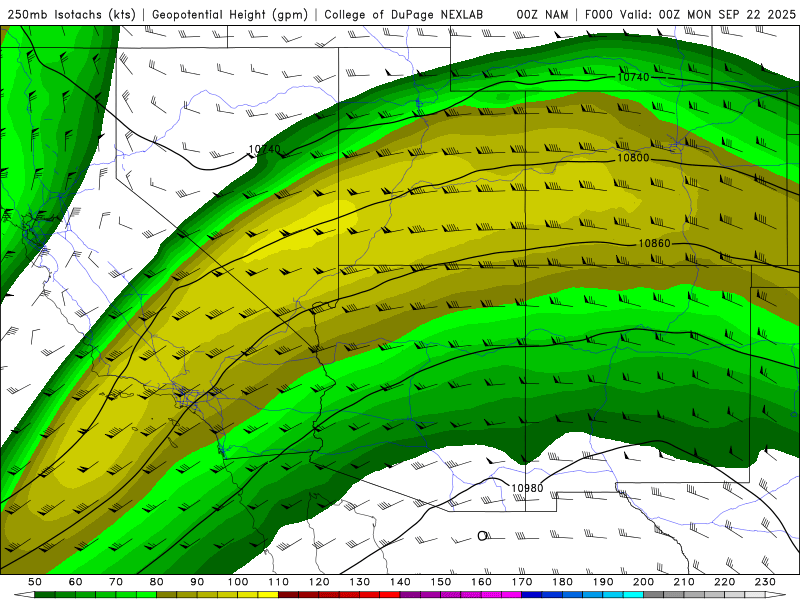Click the 90 value on the color scale
Screen dimensions: 800x600
tap(197, 582)
